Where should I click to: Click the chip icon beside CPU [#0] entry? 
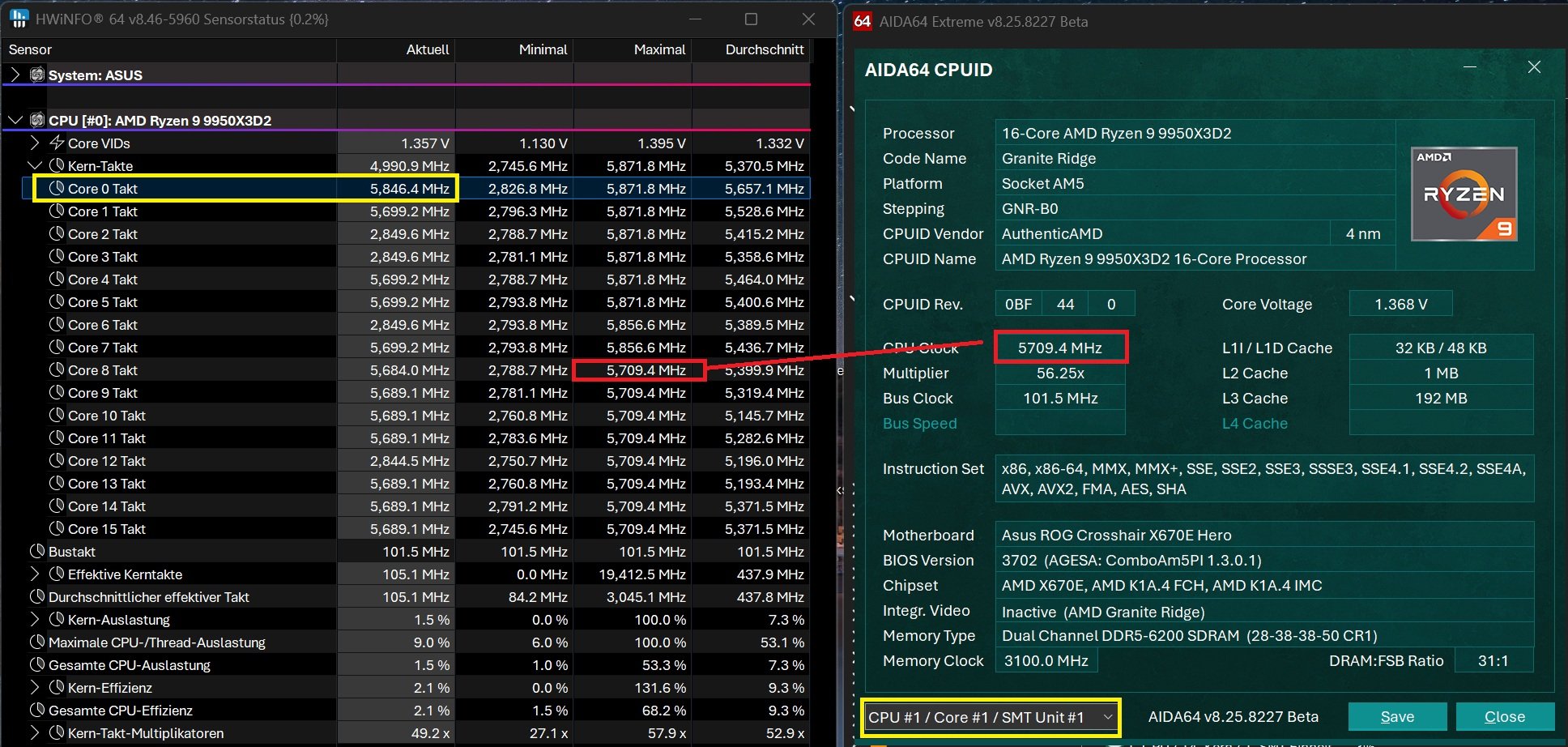[36, 120]
